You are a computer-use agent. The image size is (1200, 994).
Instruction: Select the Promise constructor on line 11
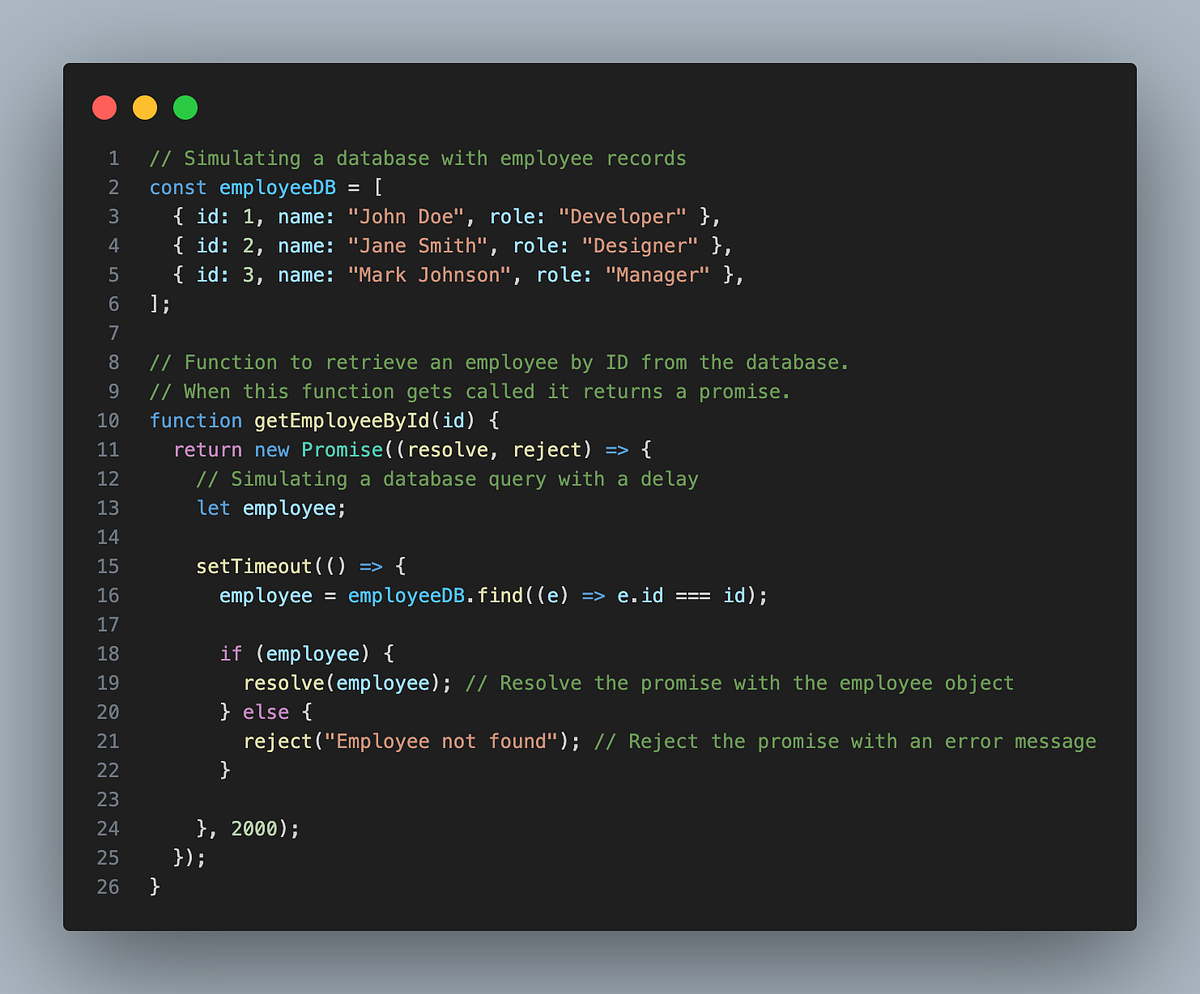point(342,449)
